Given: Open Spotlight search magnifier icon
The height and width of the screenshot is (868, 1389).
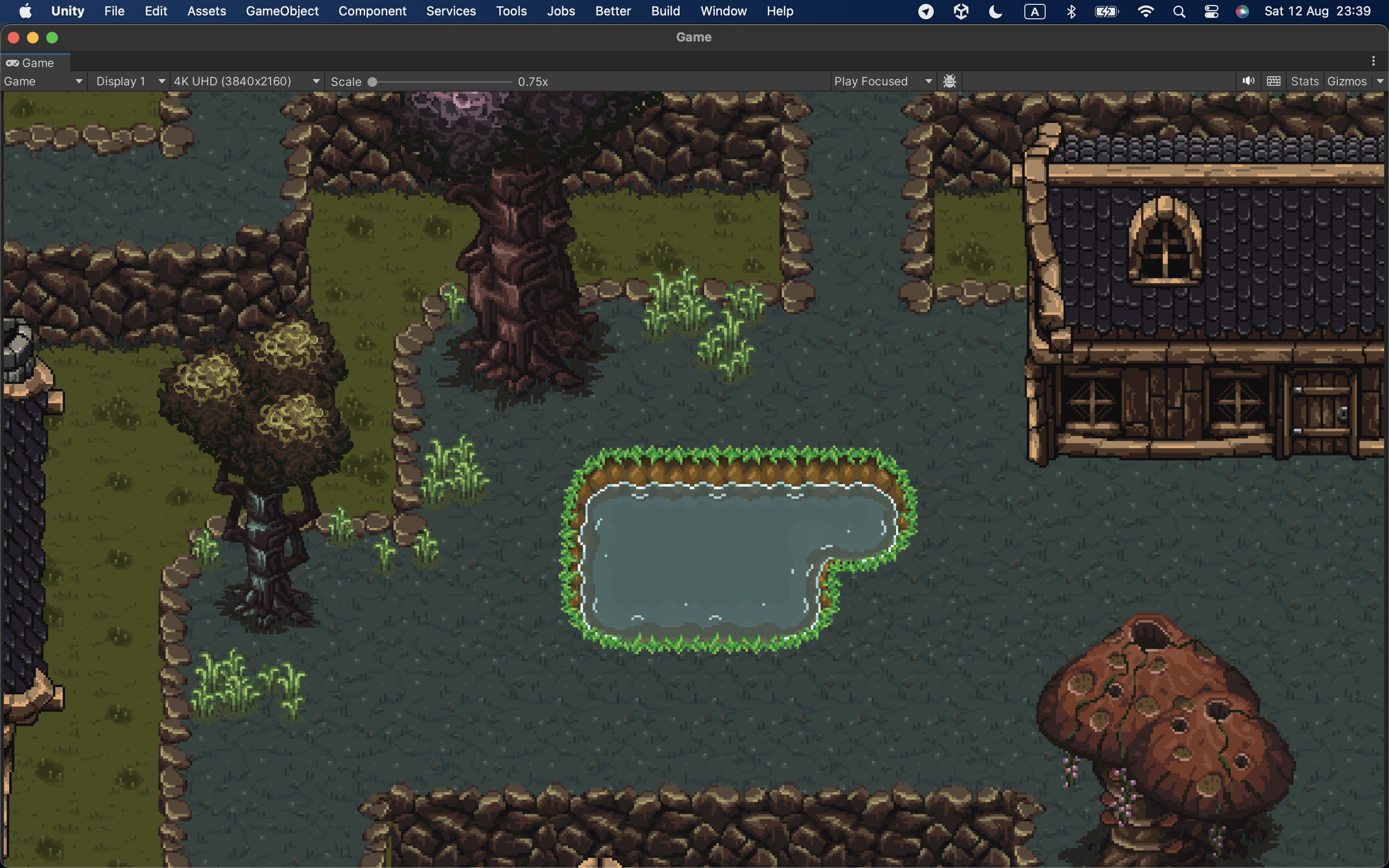Looking at the screenshot, I should [1179, 12].
